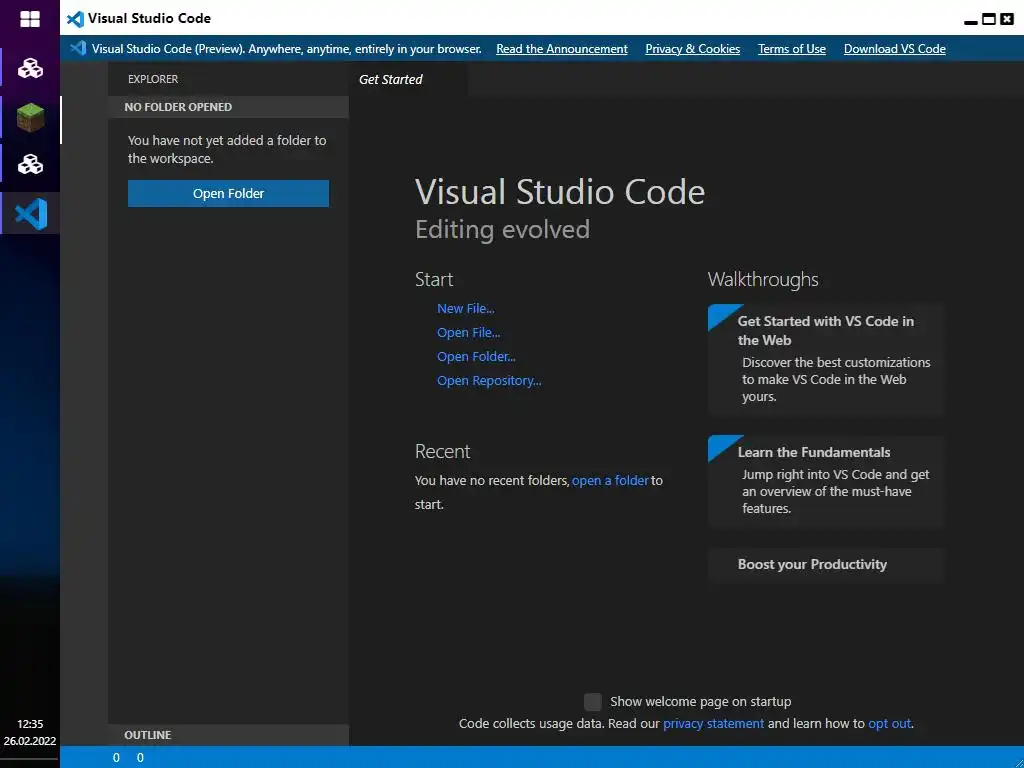The height and width of the screenshot is (768, 1024).
Task: Expand the OUTLINE section
Action: point(229,735)
